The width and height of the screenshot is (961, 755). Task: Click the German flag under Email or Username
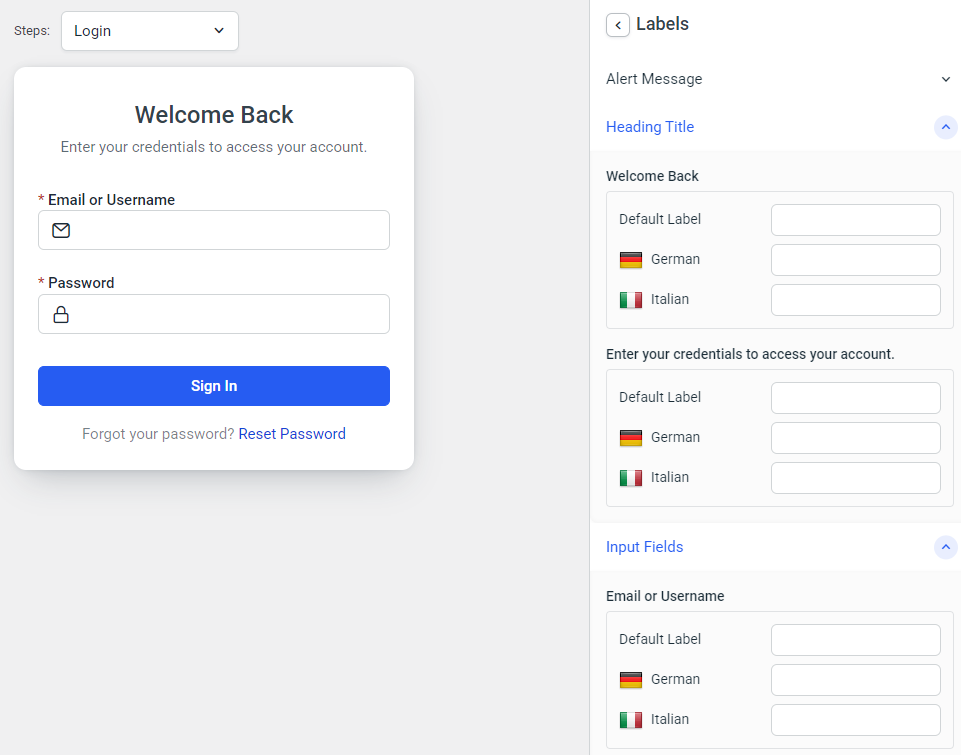[631, 679]
